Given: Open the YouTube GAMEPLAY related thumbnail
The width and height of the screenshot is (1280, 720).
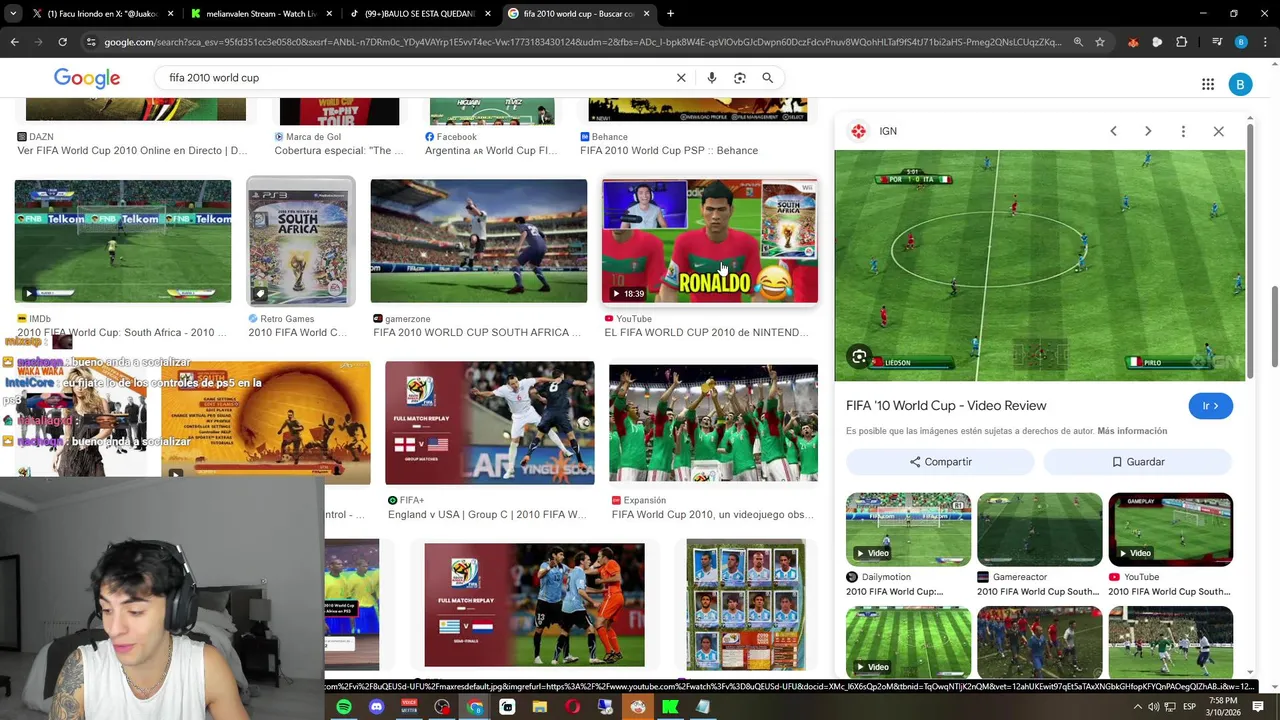Looking at the screenshot, I should [1171, 529].
